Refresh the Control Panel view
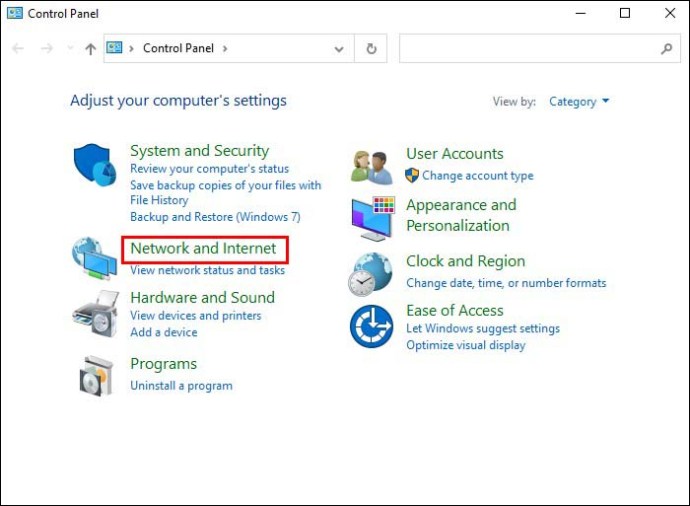 click(x=372, y=48)
